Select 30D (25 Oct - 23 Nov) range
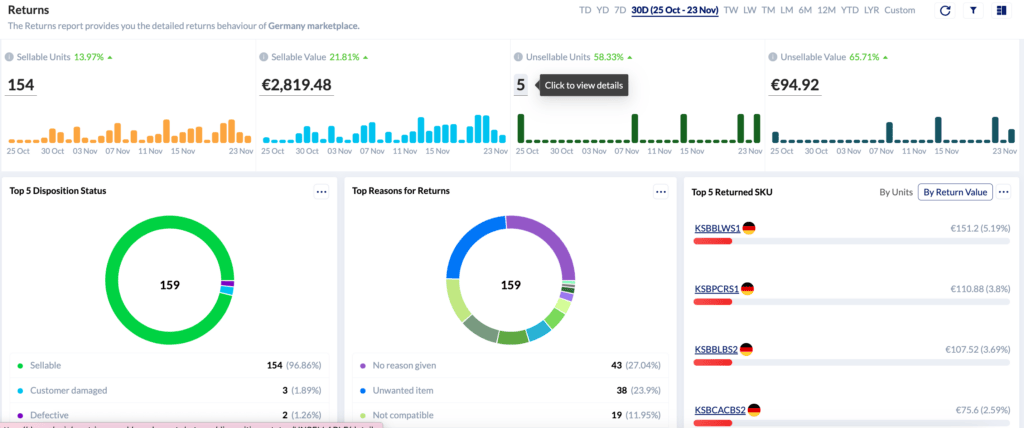Viewport: 1024px width, 428px height. click(675, 10)
